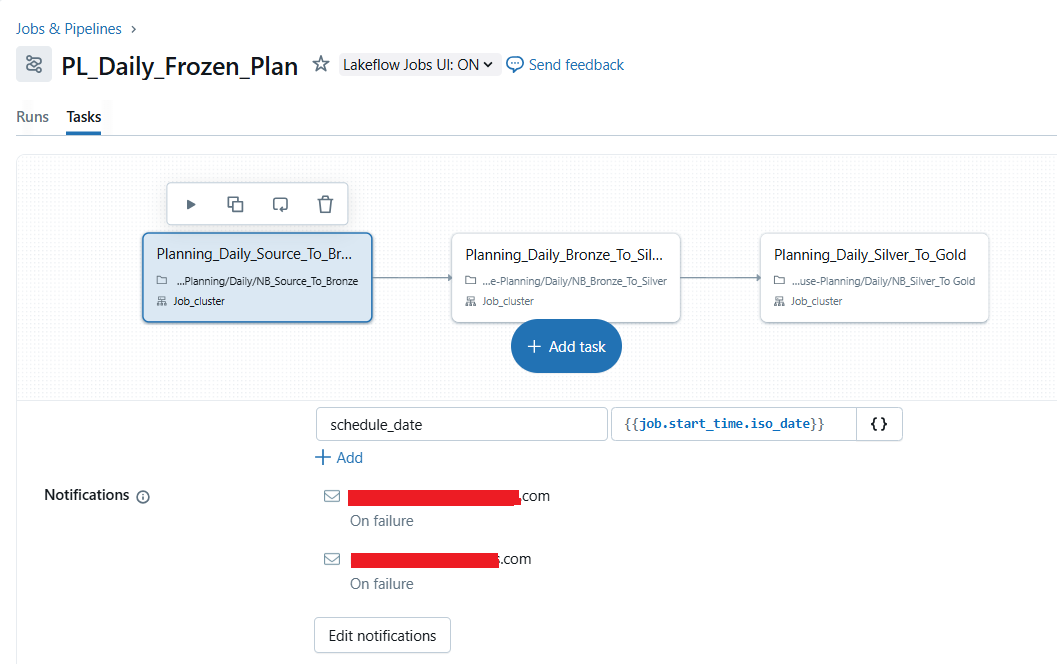The image size is (1057, 664).
Task: Open the Lakeflow Jobs UI dropdown
Action: (x=419, y=63)
